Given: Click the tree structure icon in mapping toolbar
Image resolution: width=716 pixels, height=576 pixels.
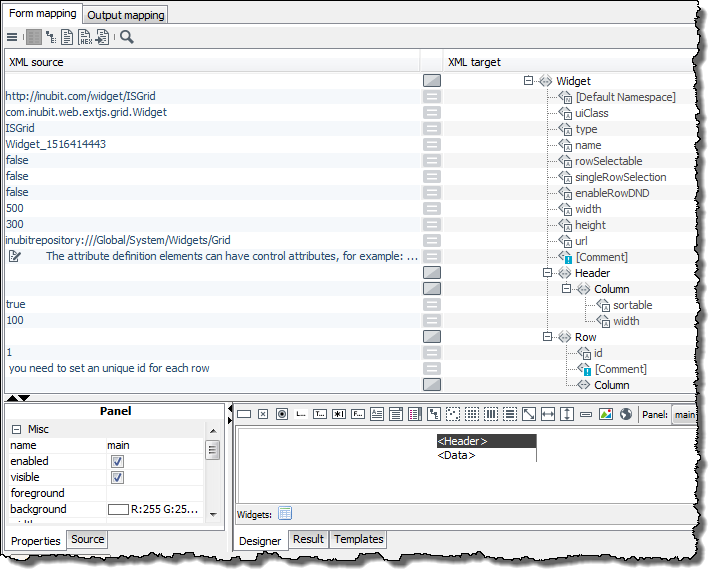Looking at the screenshot, I should click(50, 37).
